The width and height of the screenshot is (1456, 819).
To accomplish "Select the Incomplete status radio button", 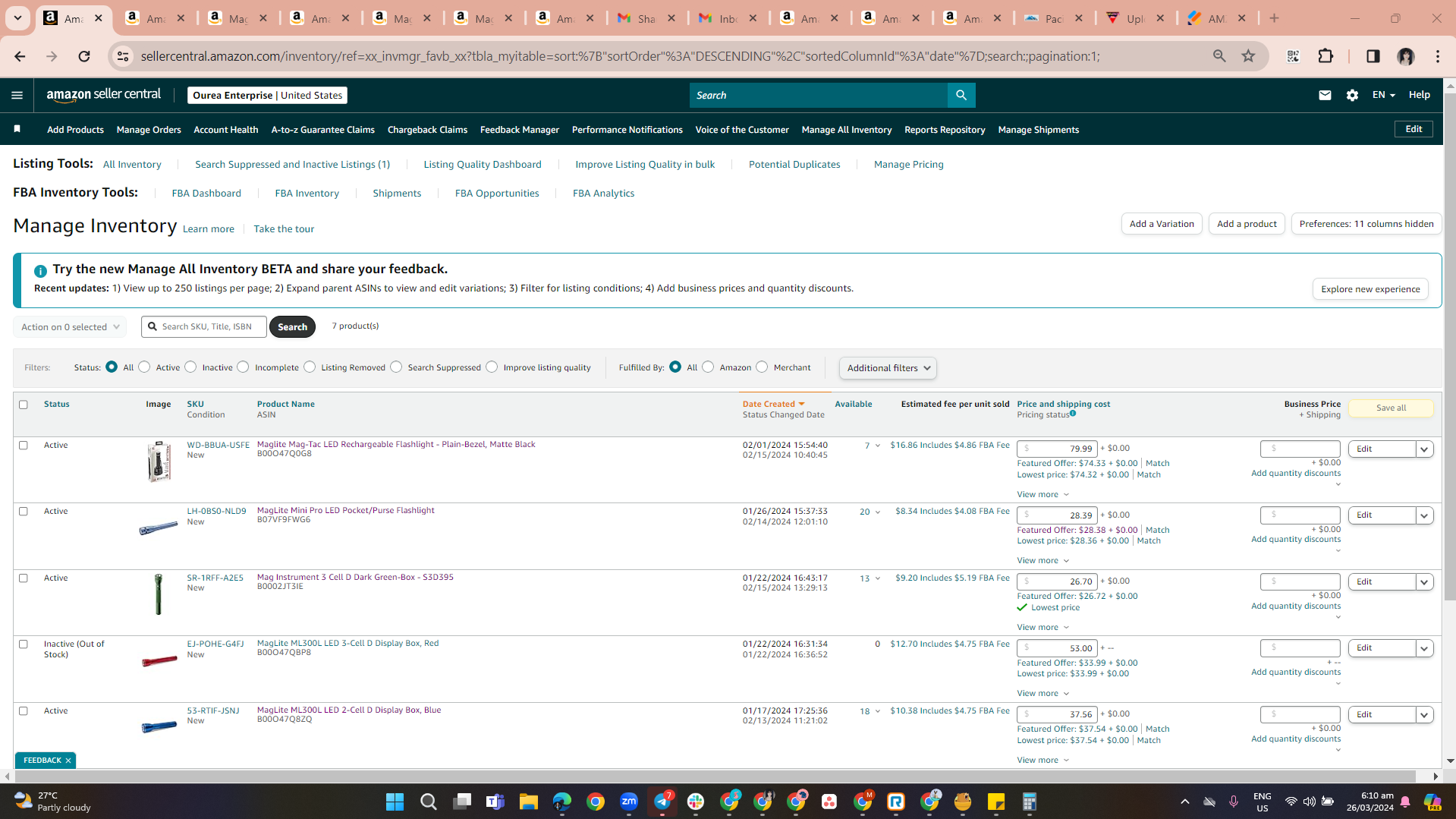I will (243, 367).
